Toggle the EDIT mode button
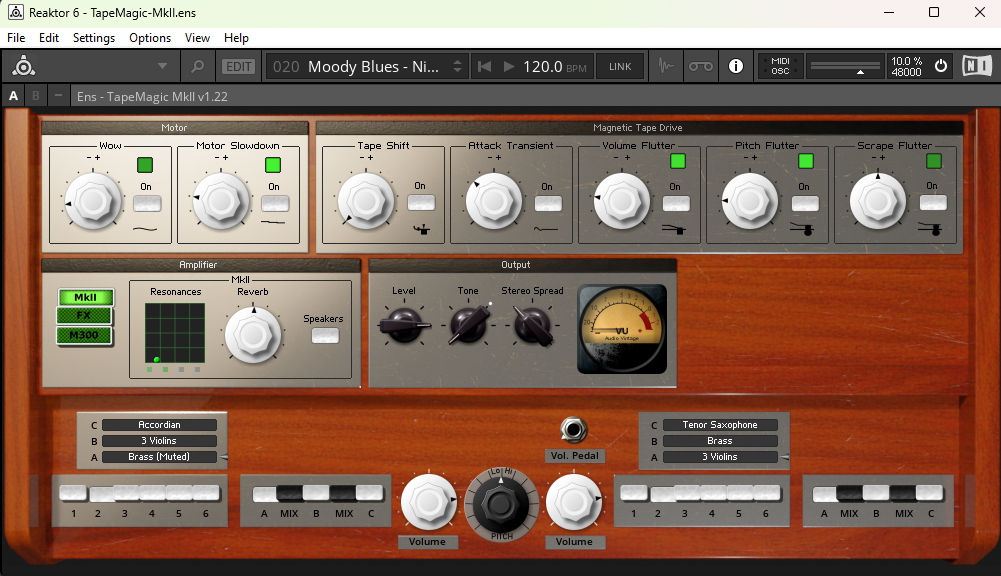Image resolution: width=1001 pixels, height=576 pixels. (239, 66)
